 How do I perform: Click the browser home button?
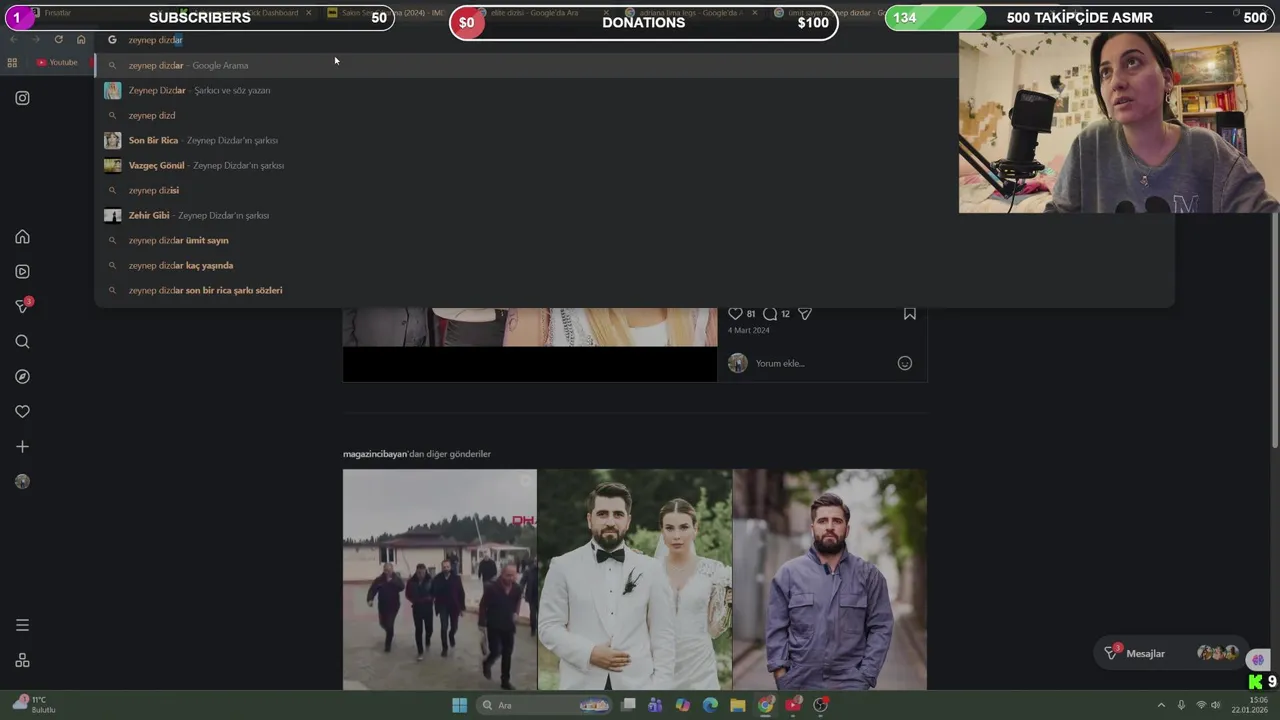point(81,40)
